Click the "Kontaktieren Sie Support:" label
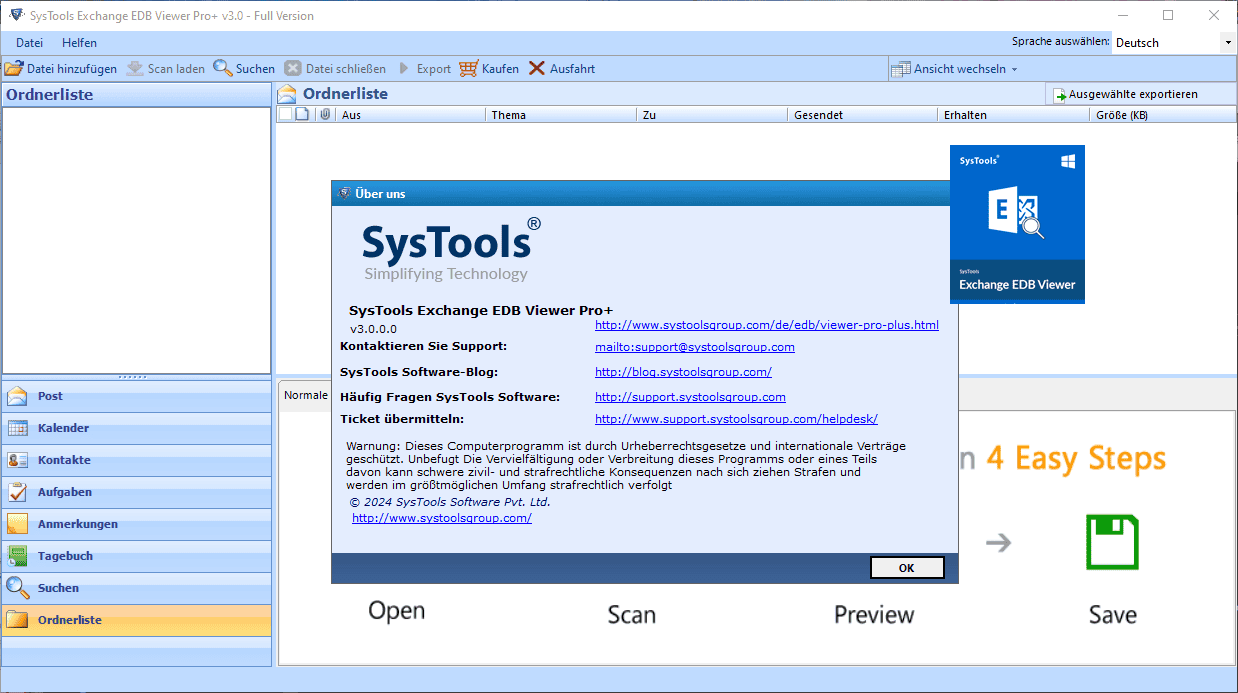This screenshot has width=1238, height=693. click(x=424, y=346)
